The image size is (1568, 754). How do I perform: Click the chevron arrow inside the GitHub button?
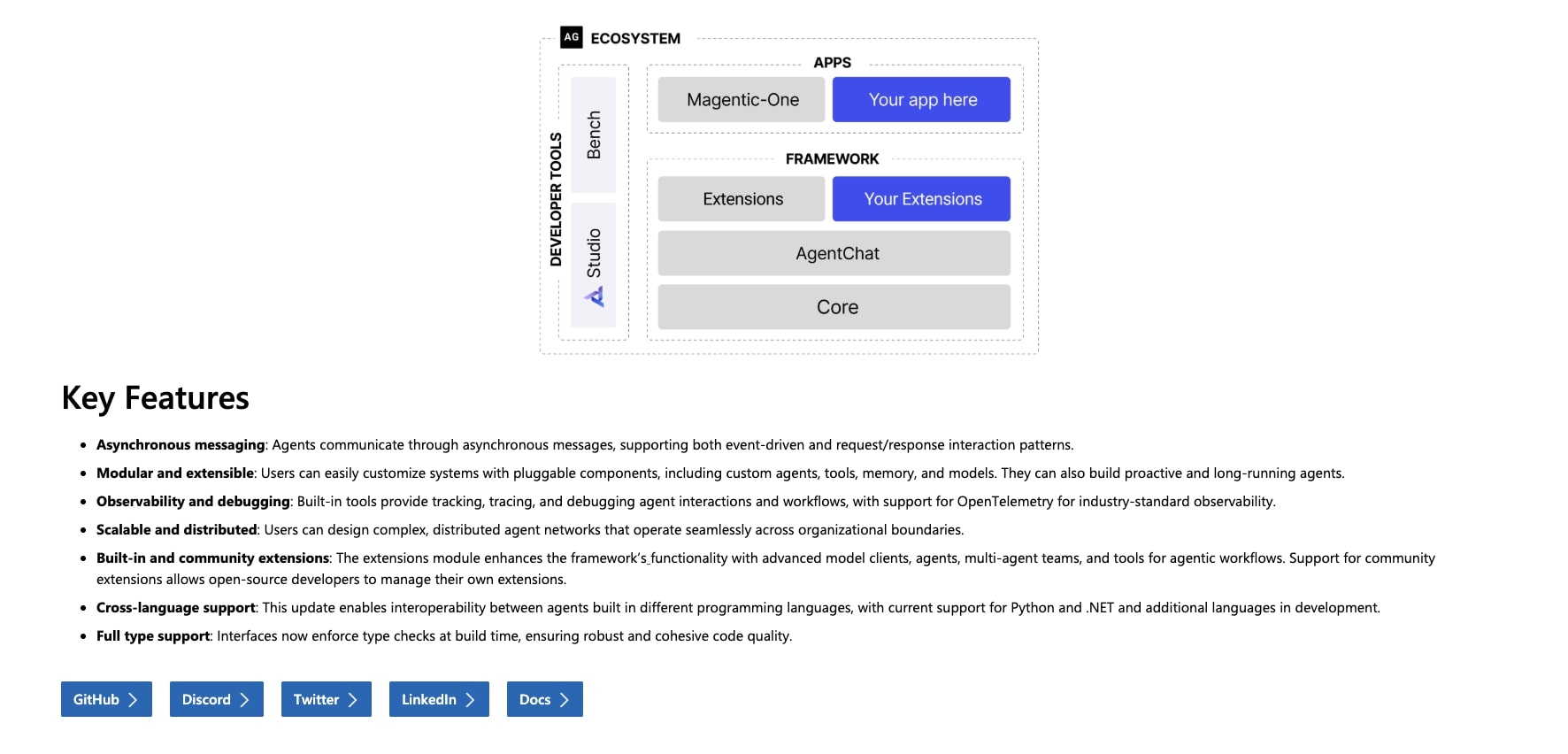[134, 699]
